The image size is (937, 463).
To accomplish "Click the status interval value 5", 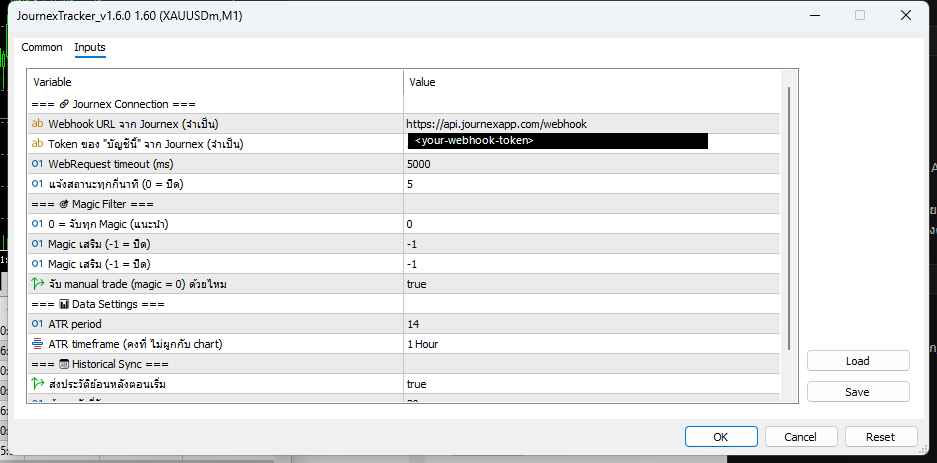I will (x=592, y=184).
